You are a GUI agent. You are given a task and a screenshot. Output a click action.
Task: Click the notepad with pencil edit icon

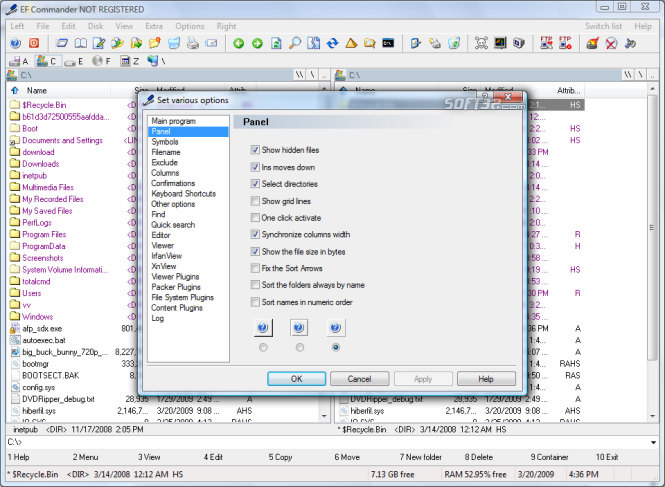tap(99, 43)
